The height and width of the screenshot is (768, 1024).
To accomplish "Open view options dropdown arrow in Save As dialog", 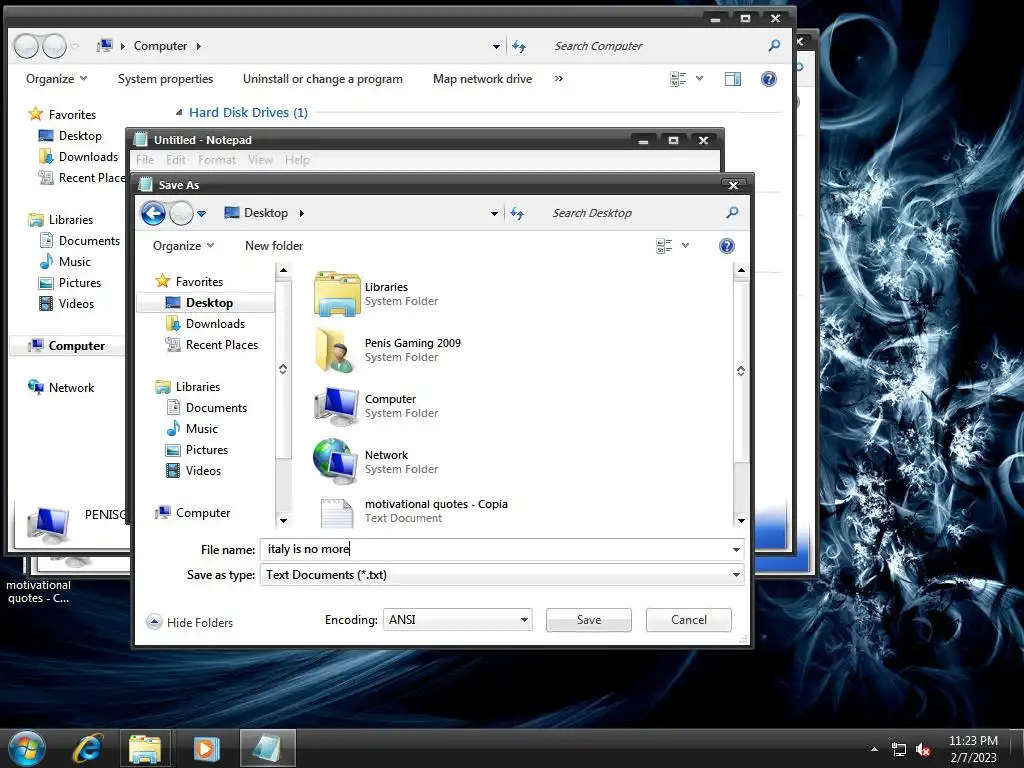I will coord(685,246).
